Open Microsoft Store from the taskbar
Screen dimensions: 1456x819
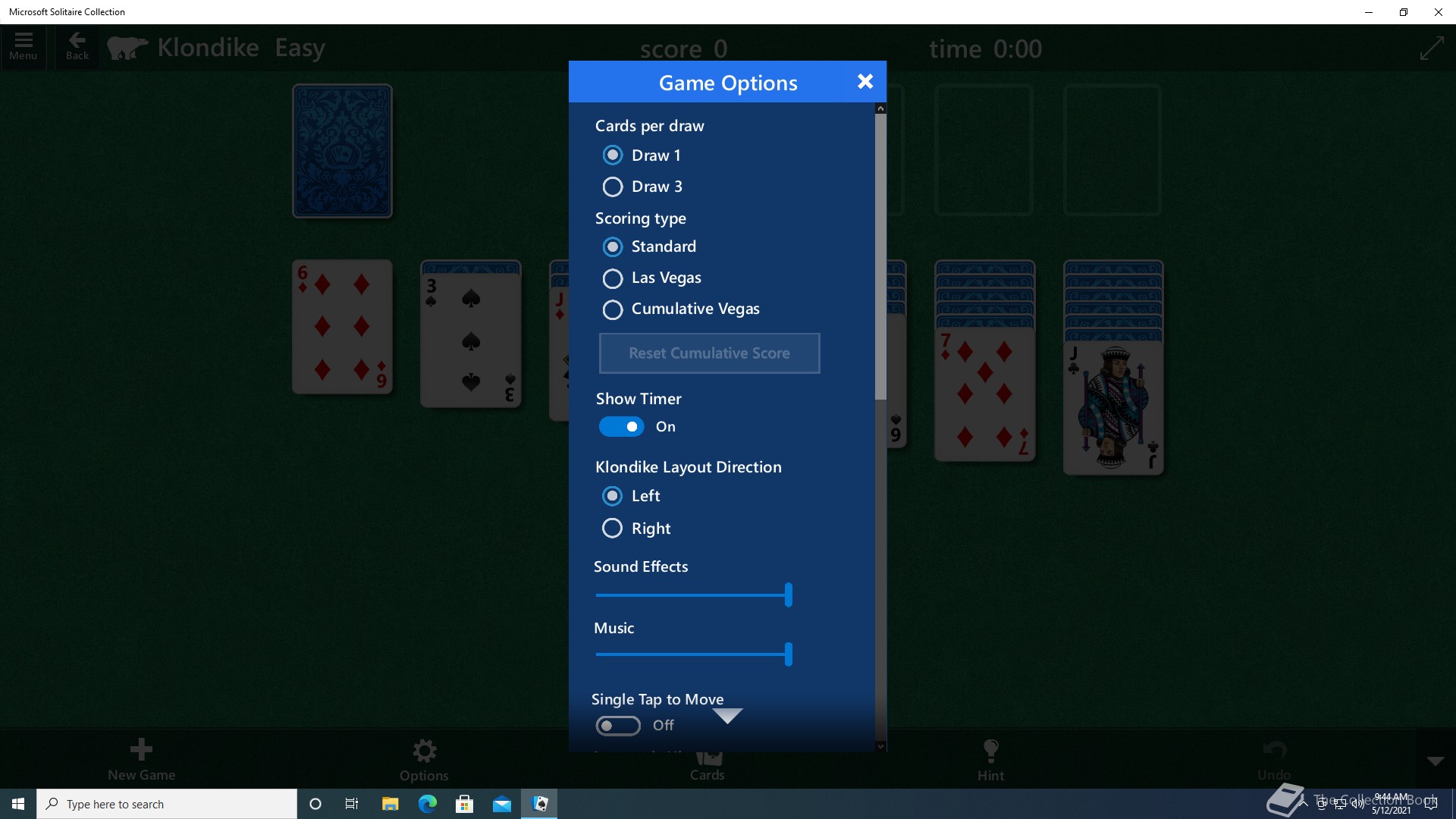click(x=465, y=804)
